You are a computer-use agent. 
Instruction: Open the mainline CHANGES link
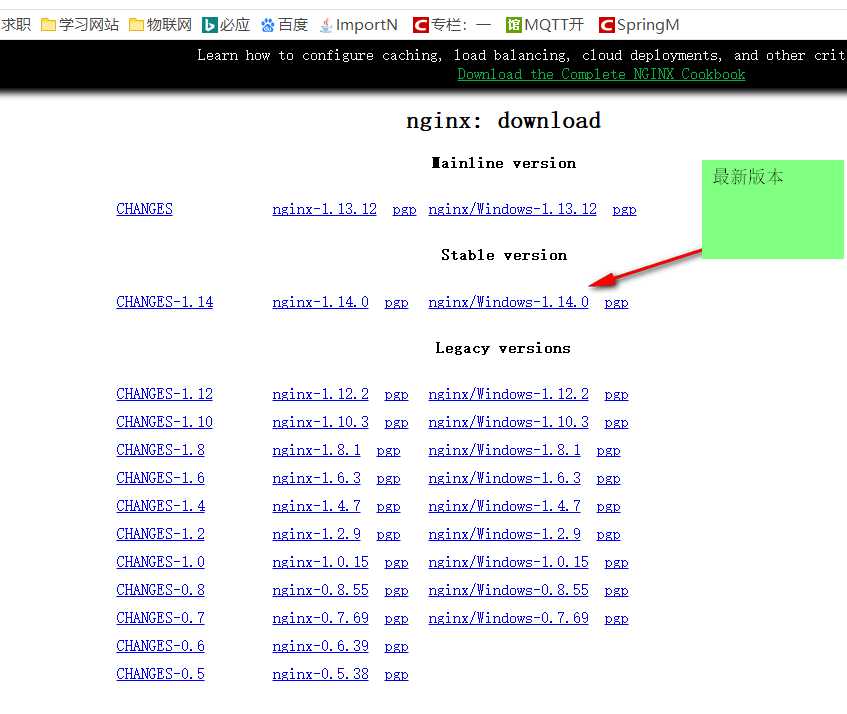click(x=144, y=209)
